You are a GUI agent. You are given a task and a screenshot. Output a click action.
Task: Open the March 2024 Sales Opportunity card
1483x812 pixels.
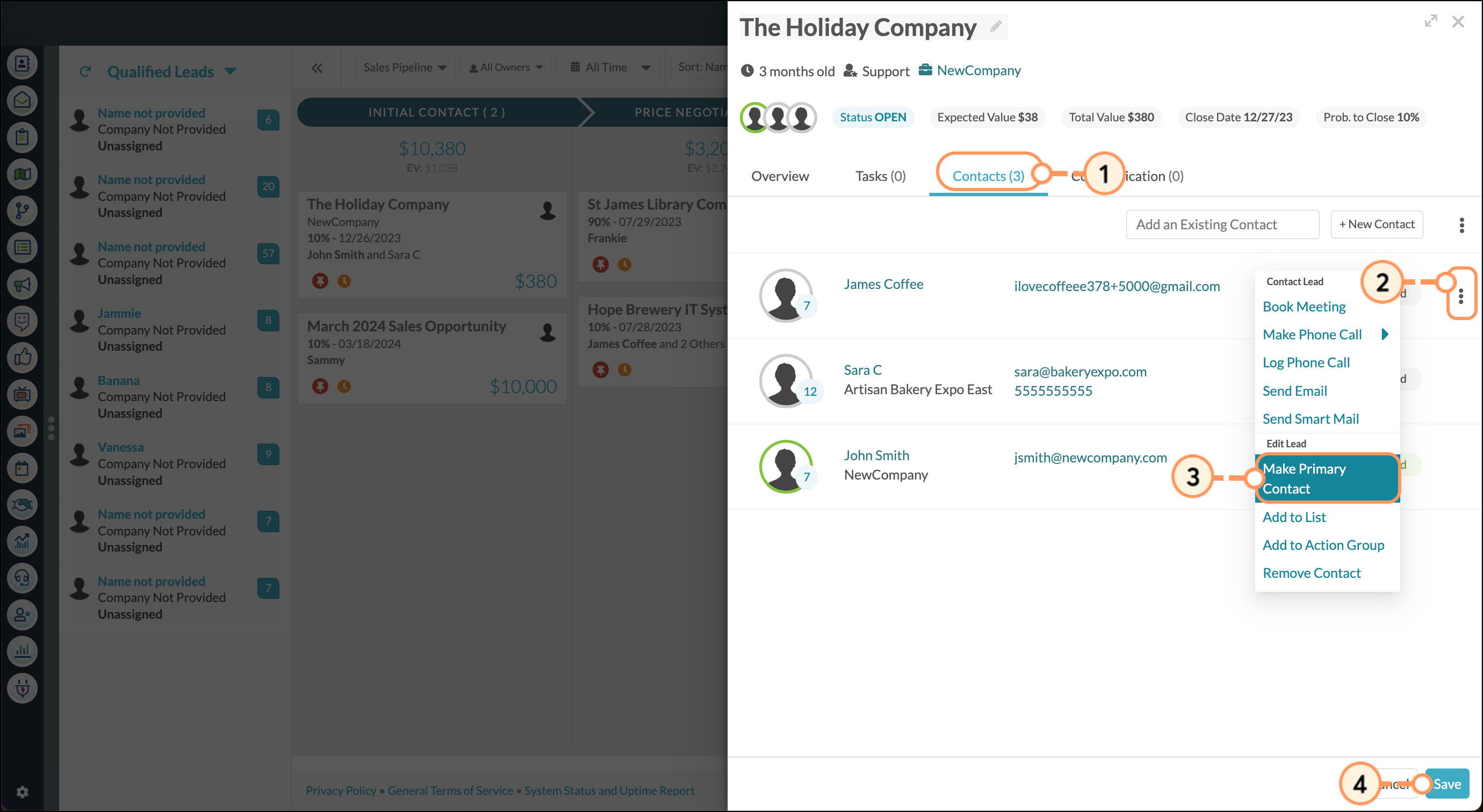(432, 359)
